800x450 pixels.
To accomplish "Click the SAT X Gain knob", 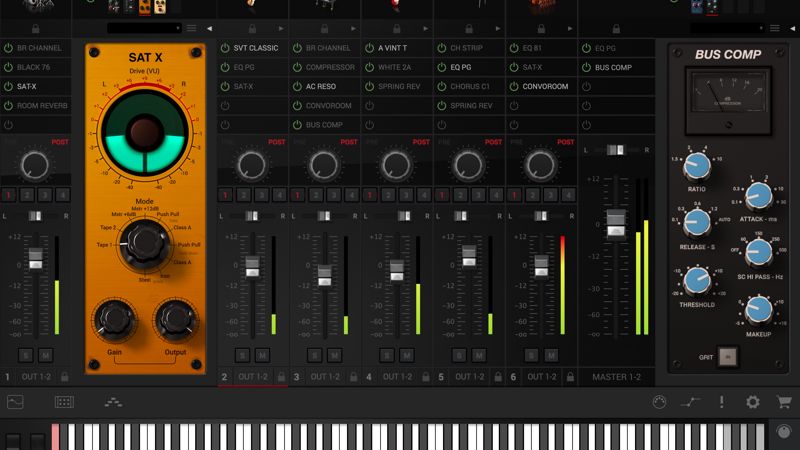I will 114,320.
